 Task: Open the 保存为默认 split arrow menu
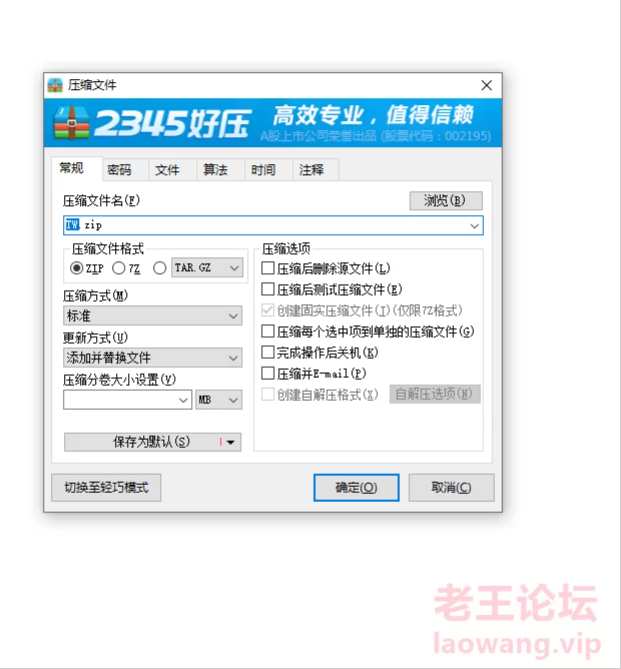click(230, 442)
